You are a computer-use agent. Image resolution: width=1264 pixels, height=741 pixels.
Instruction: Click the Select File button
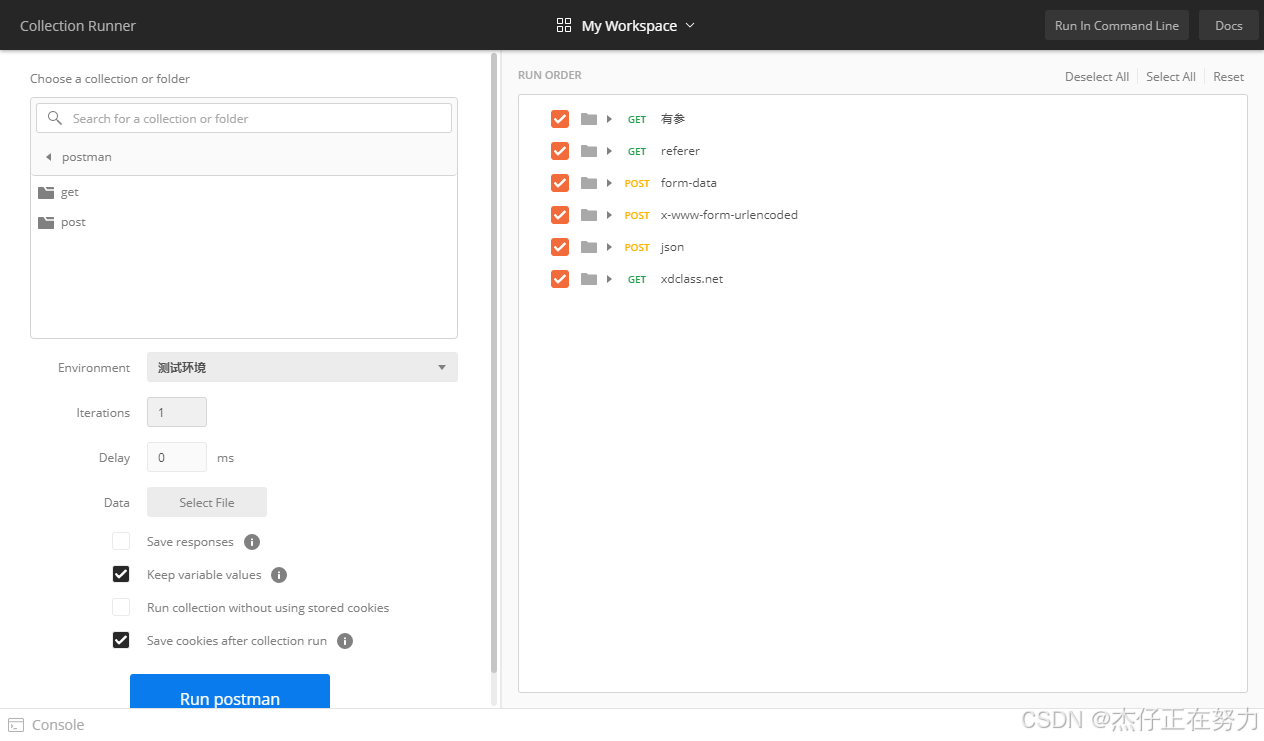207,502
